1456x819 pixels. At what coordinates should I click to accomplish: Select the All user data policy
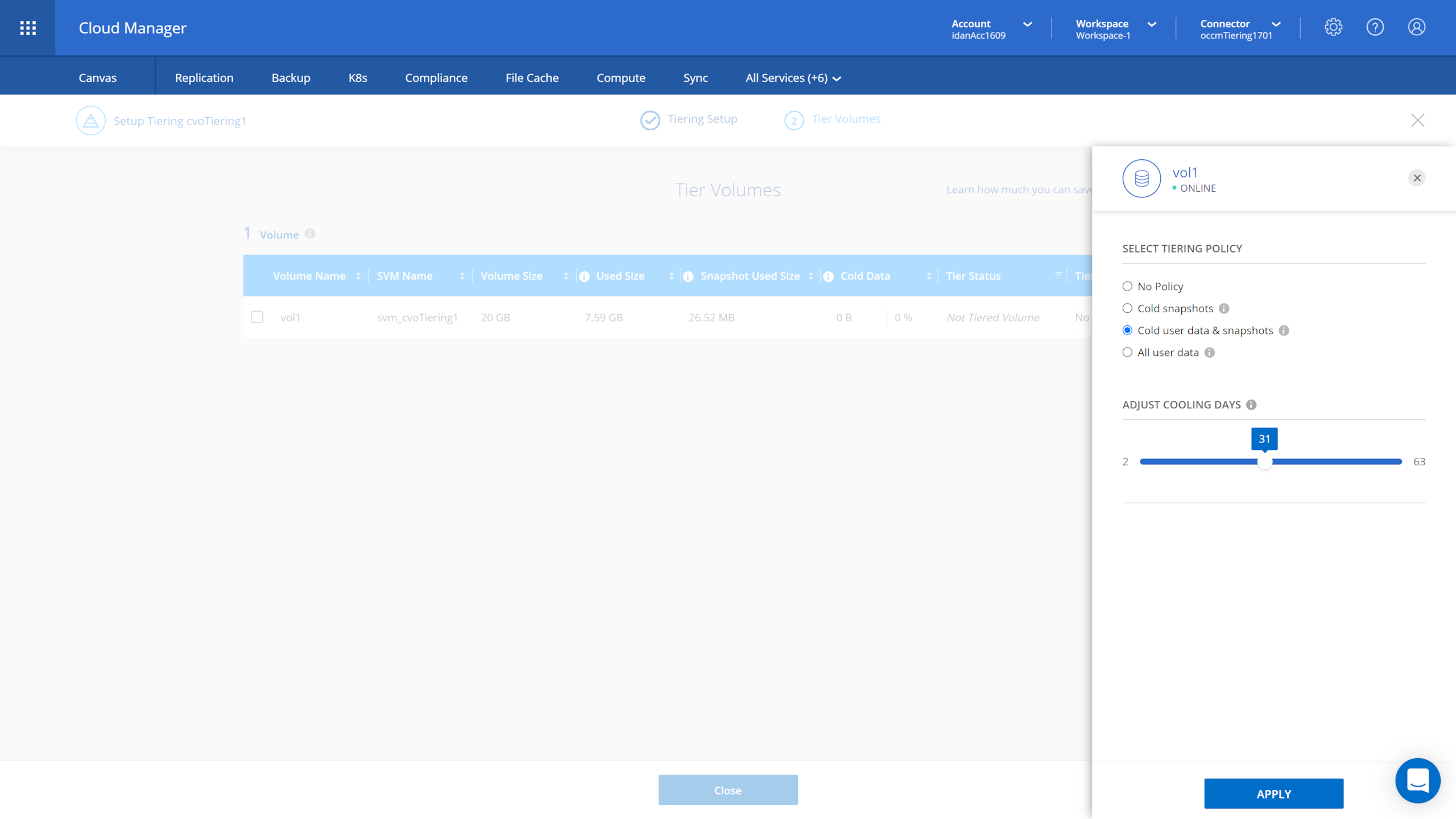tap(1127, 353)
